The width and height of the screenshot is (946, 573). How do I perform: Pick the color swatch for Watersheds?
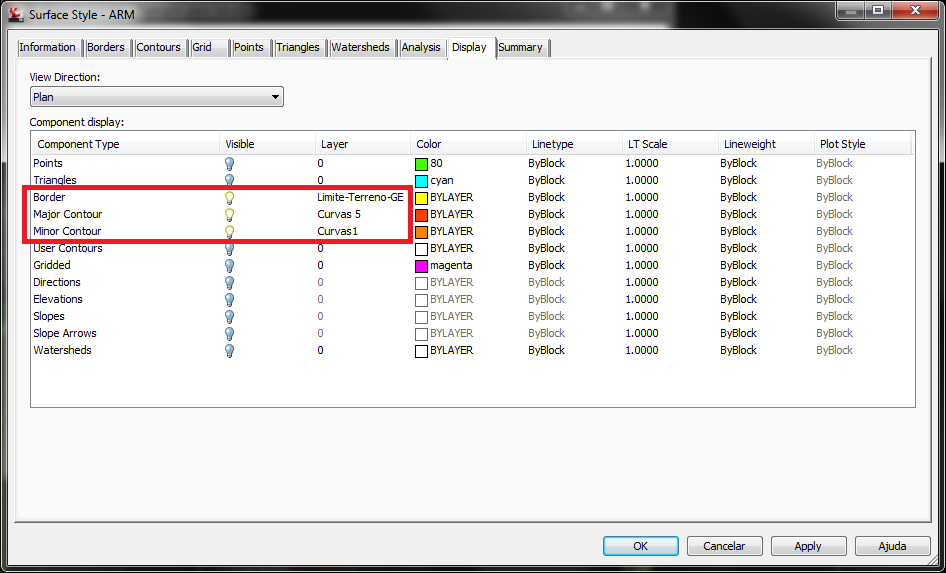click(x=421, y=351)
